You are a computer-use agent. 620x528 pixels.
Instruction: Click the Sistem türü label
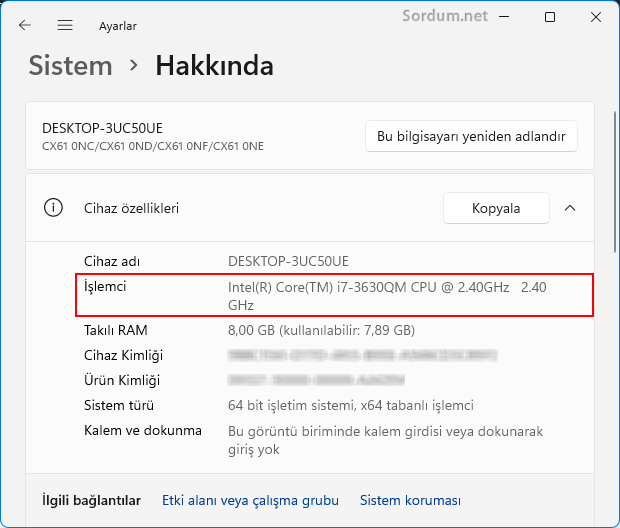click(119, 405)
